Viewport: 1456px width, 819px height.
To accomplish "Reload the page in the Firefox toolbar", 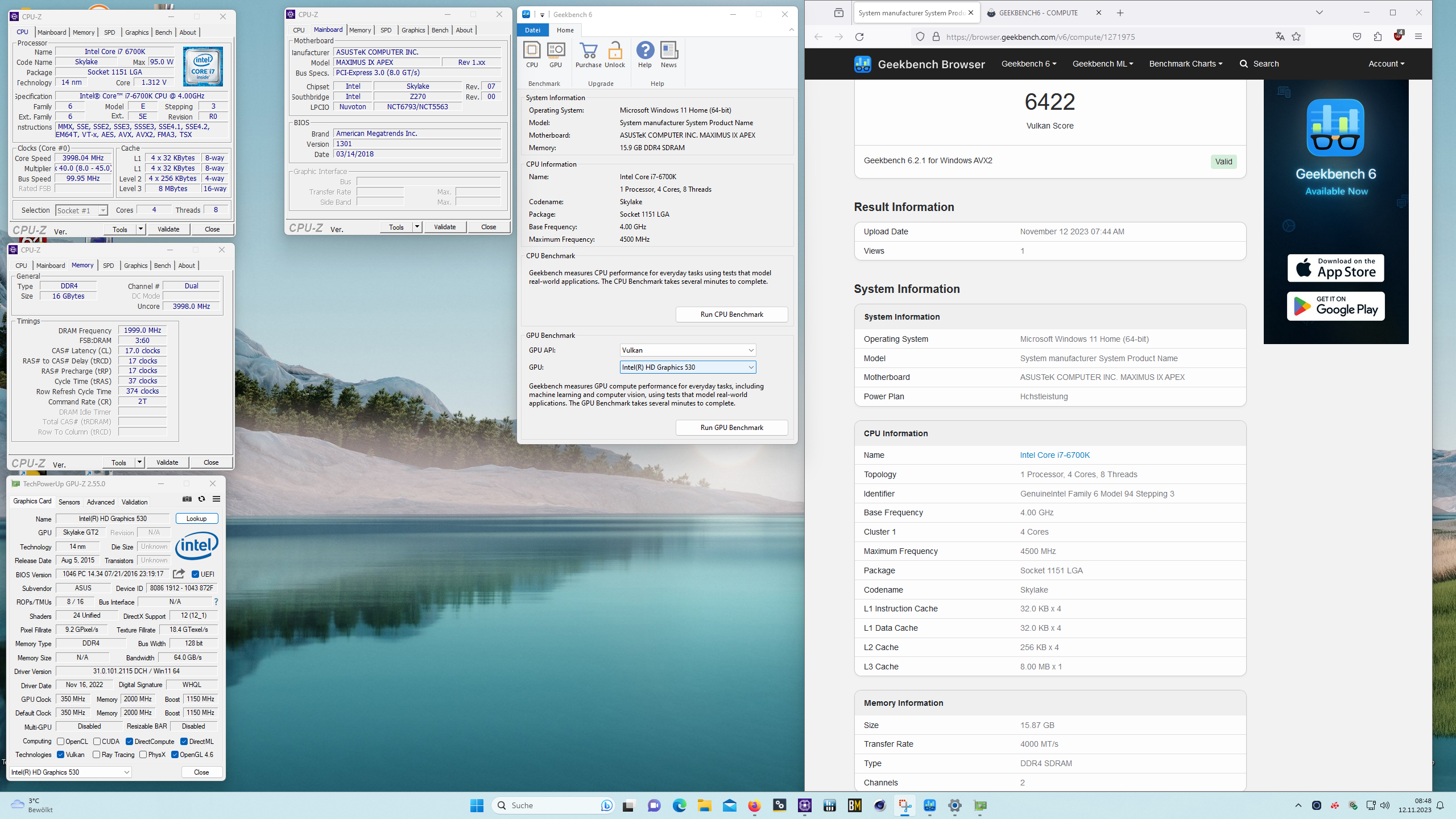I will click(859, 37).
